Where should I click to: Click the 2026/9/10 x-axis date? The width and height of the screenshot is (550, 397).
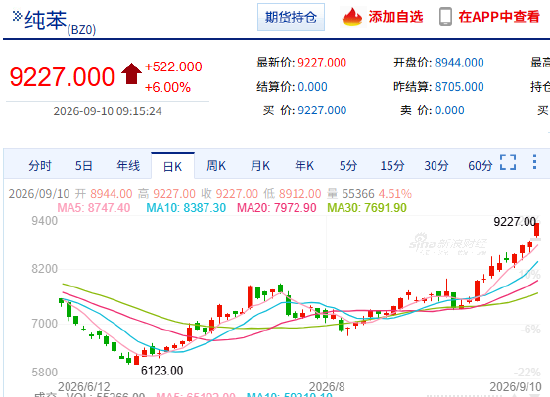515,386
